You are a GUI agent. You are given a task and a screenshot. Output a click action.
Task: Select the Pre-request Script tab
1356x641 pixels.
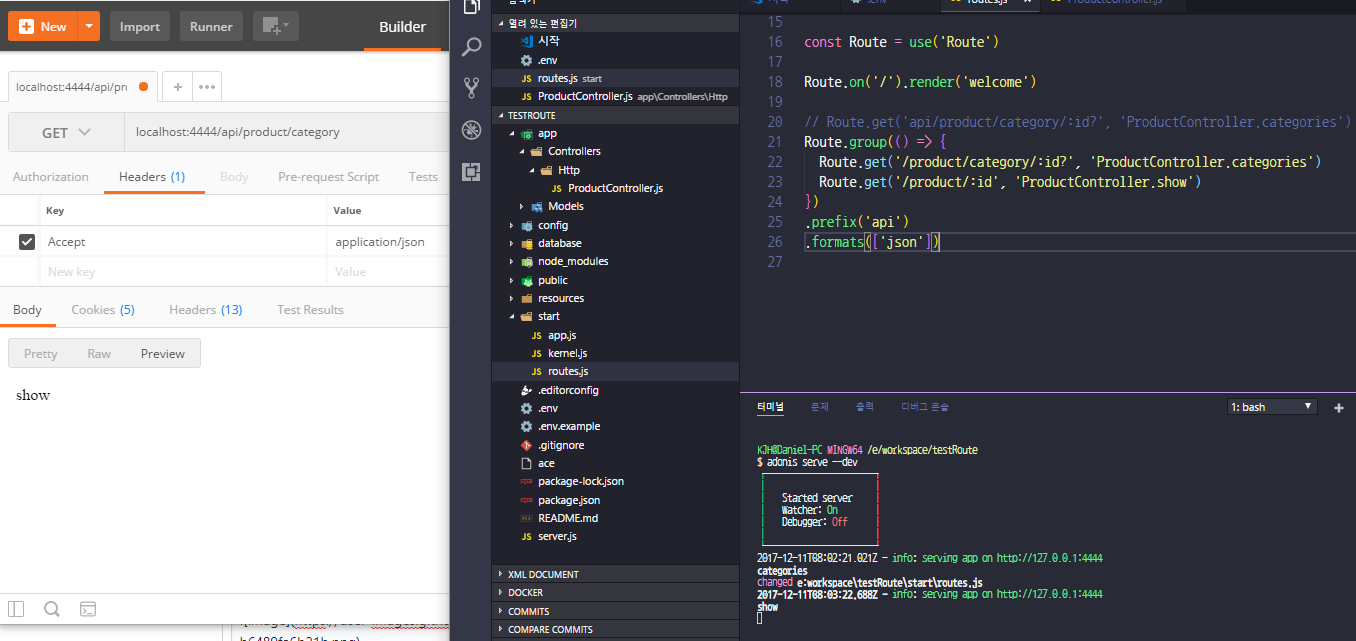tap(328, 177)
